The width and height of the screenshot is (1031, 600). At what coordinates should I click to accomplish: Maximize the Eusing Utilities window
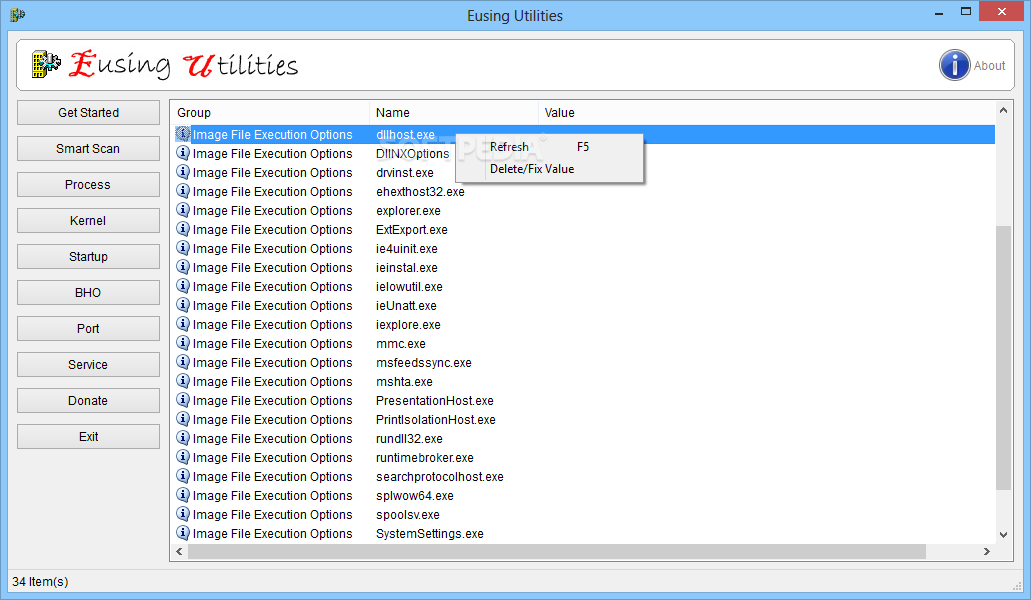(965, 11)
